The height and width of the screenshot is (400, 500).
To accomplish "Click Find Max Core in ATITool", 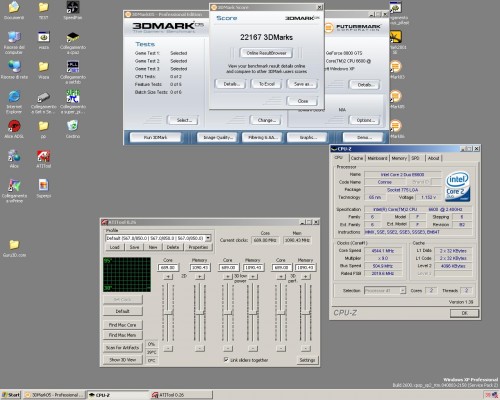I will pyautogui.click(x=122, y=325).
